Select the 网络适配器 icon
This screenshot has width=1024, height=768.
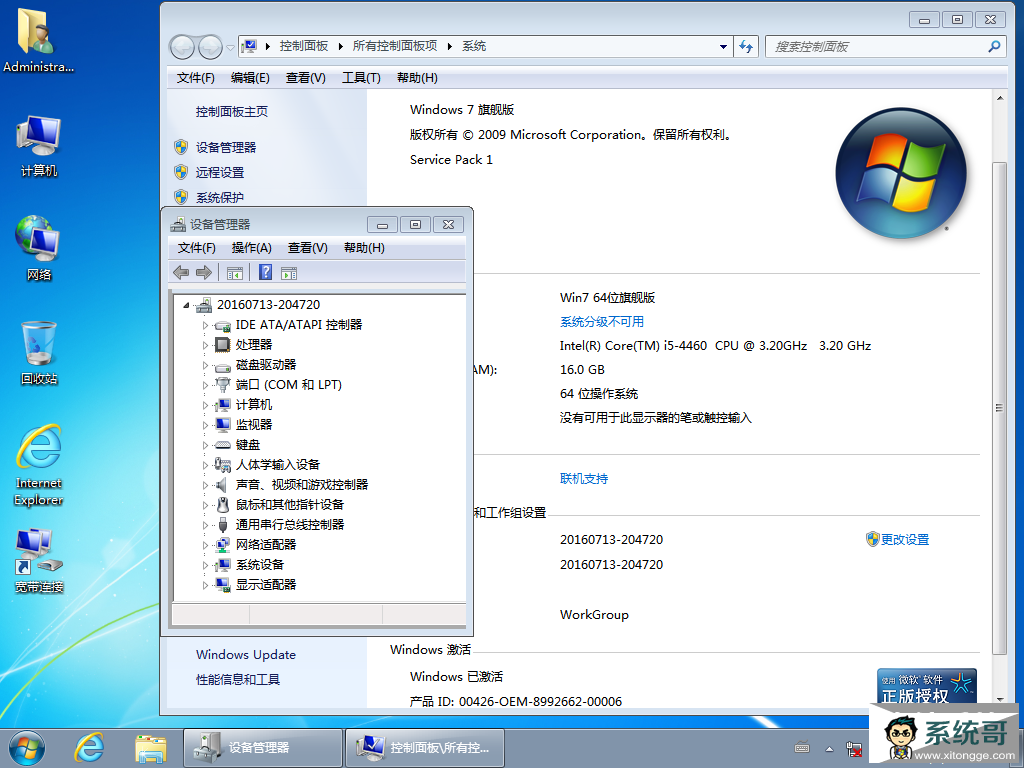223,545
